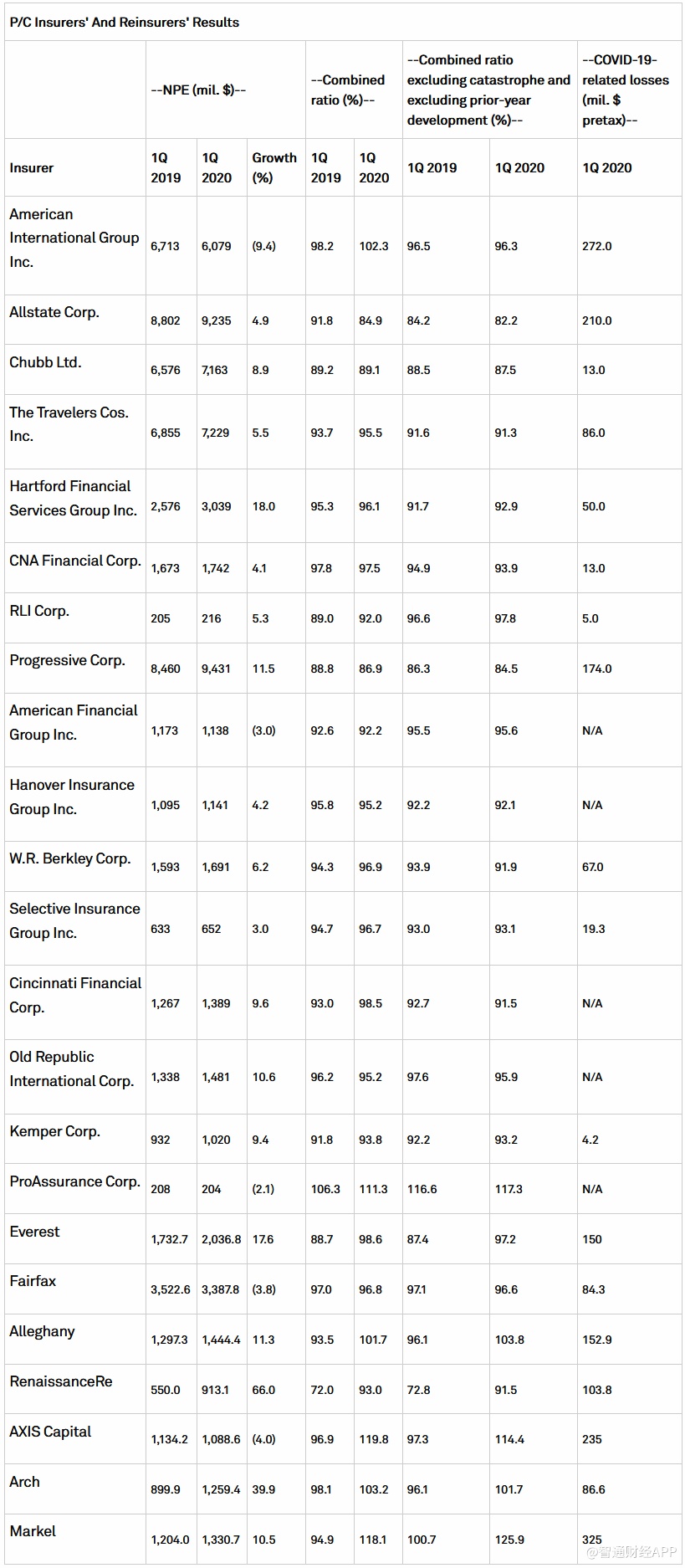The height and width of the screenshot is (1568, 685).
Task: Select the COVID-19-related losses column header
Action: point(626,90)
